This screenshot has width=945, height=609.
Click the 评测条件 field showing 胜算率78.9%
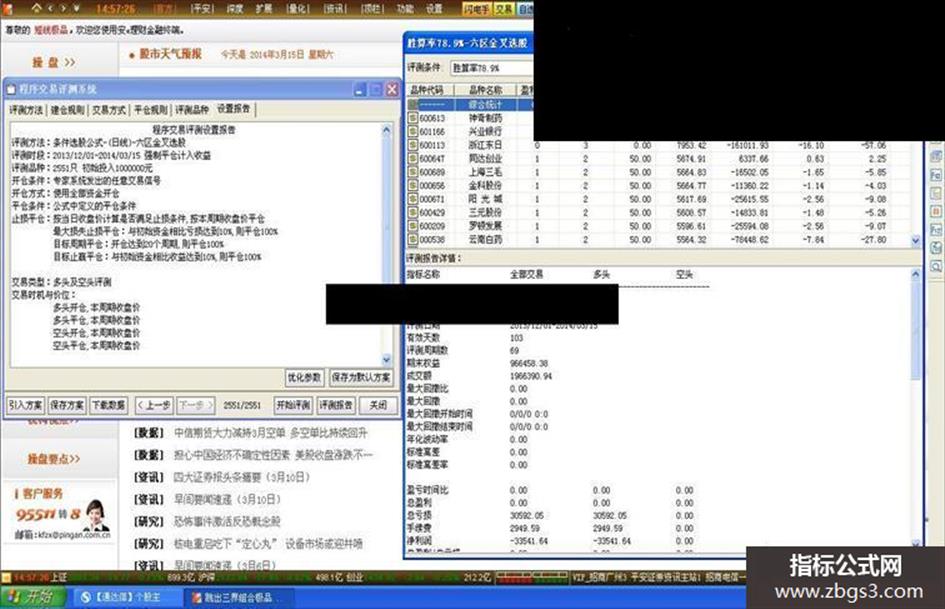tap(492, 68)
